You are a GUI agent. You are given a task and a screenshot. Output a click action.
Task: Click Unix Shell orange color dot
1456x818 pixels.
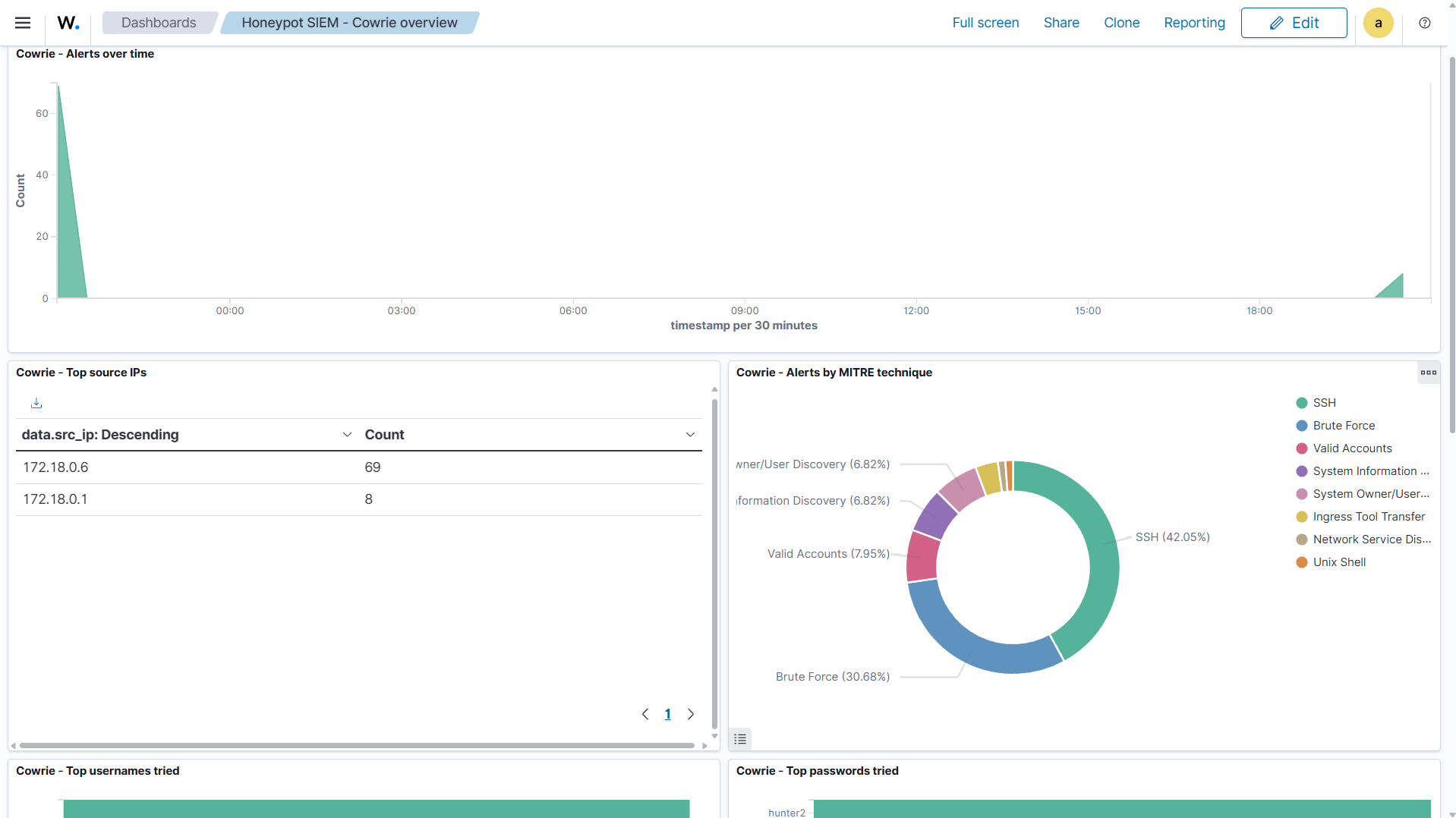pos(1301,562)
